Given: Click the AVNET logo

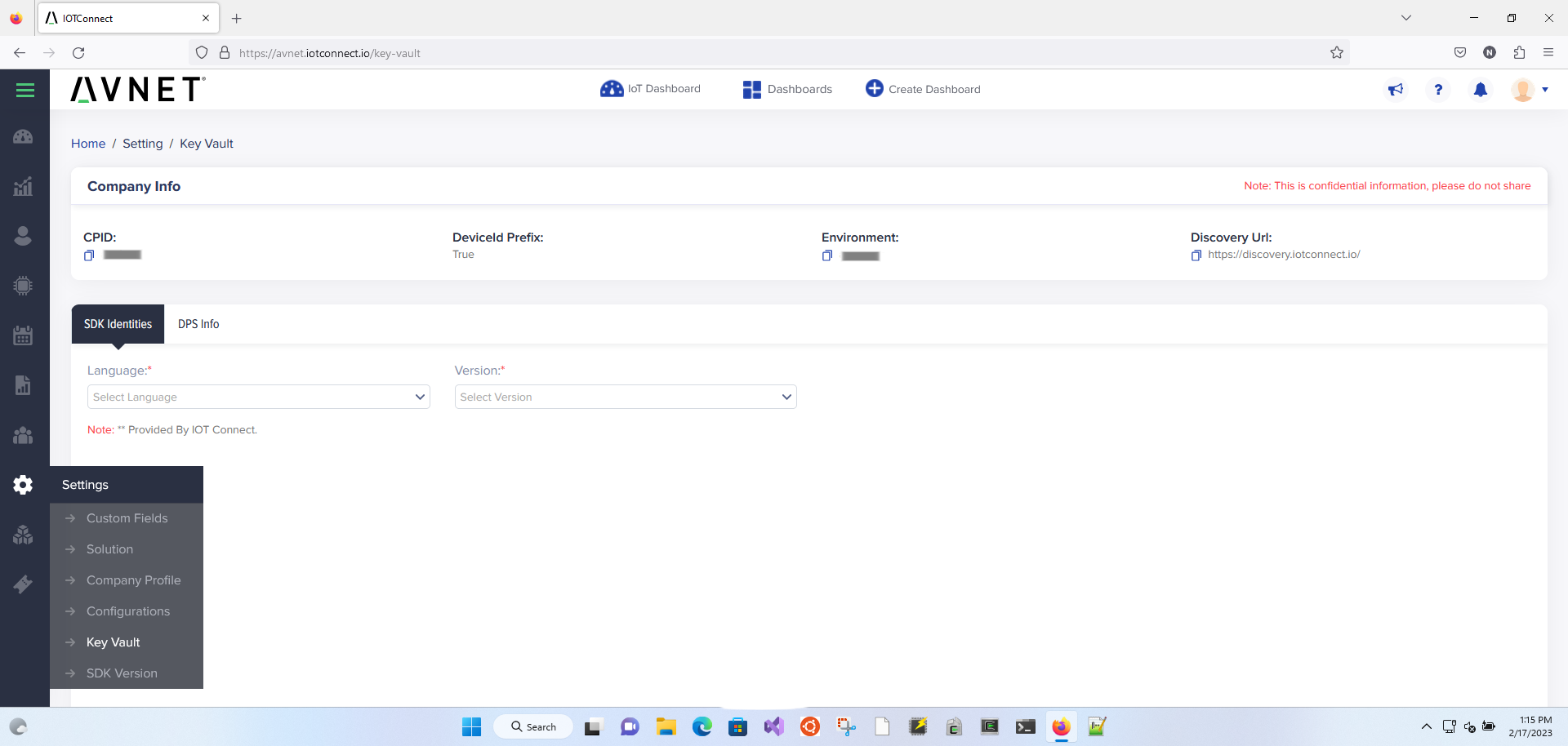Looking at the screenshot, I should (137, 90).
